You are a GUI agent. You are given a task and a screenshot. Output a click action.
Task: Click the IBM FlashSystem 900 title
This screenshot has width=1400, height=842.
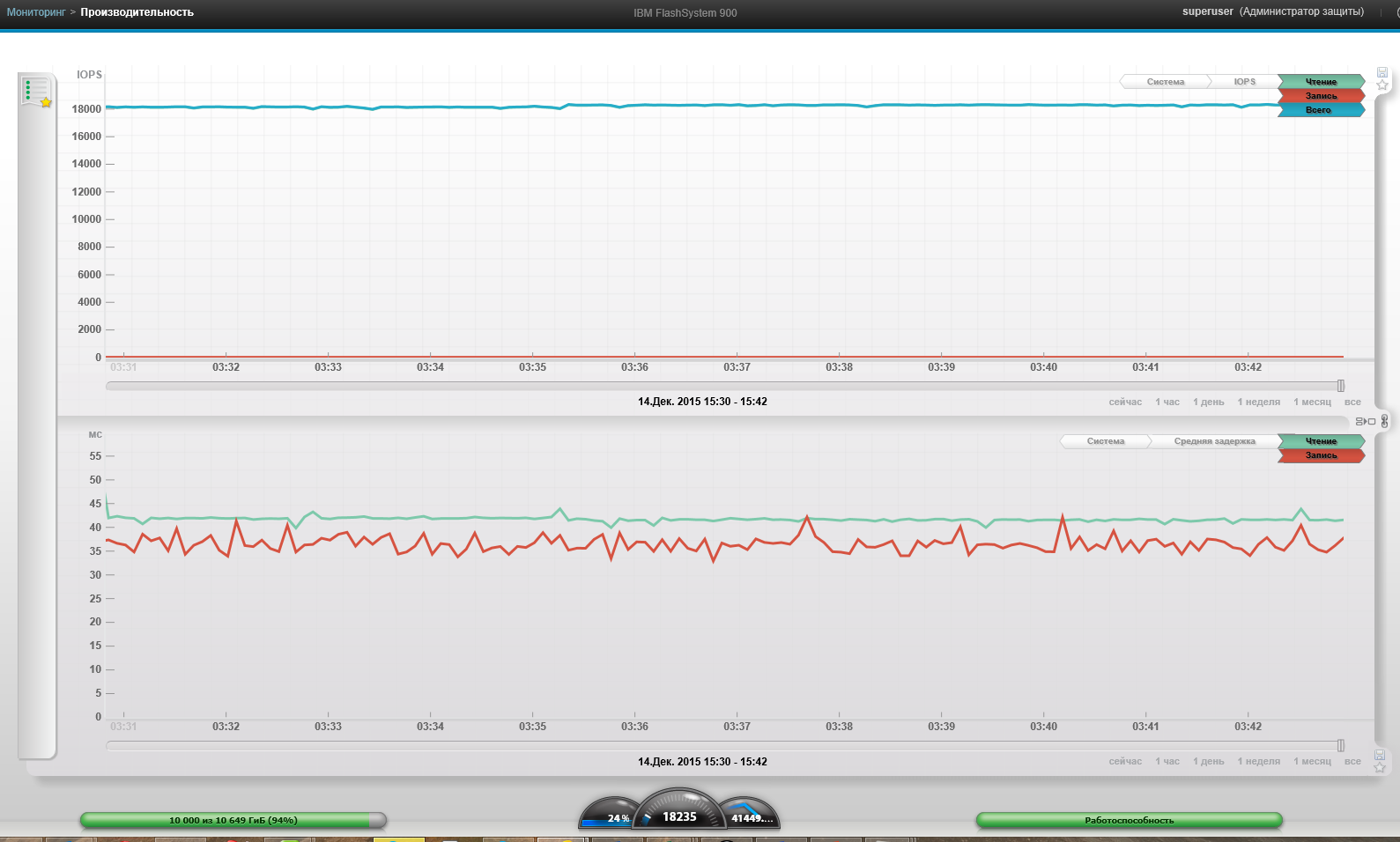point(685,13)
